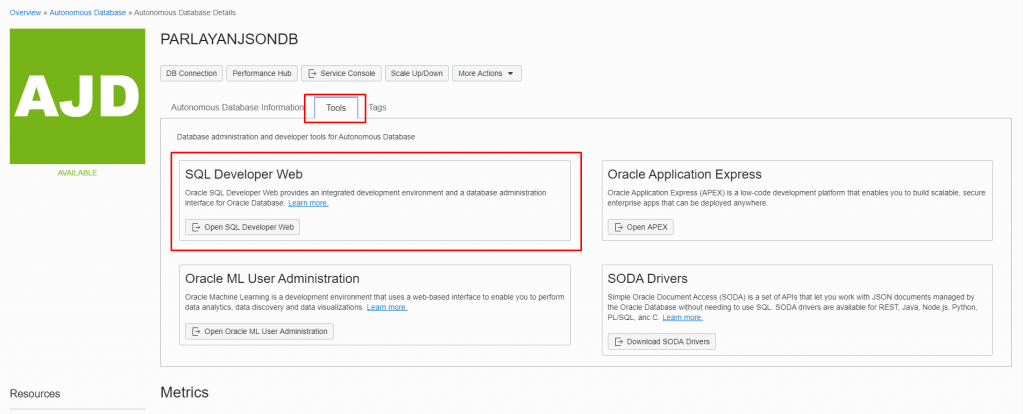Launch the Service Console

click(341, 73)
